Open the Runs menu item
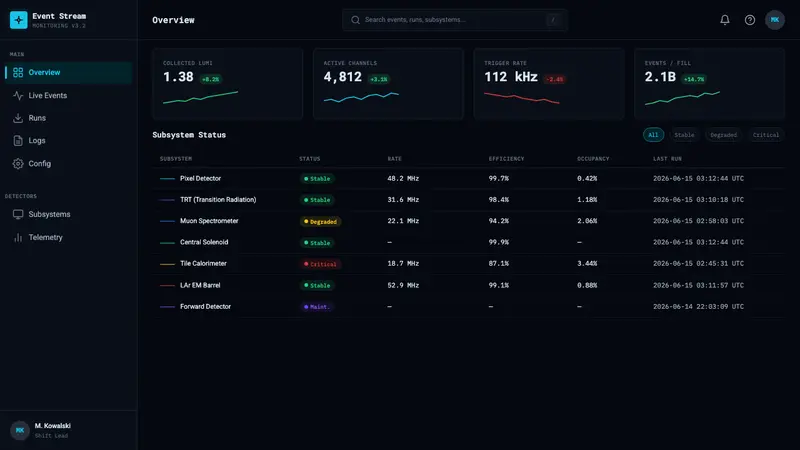This screenshot has width=800, height=450. point(68,118)
